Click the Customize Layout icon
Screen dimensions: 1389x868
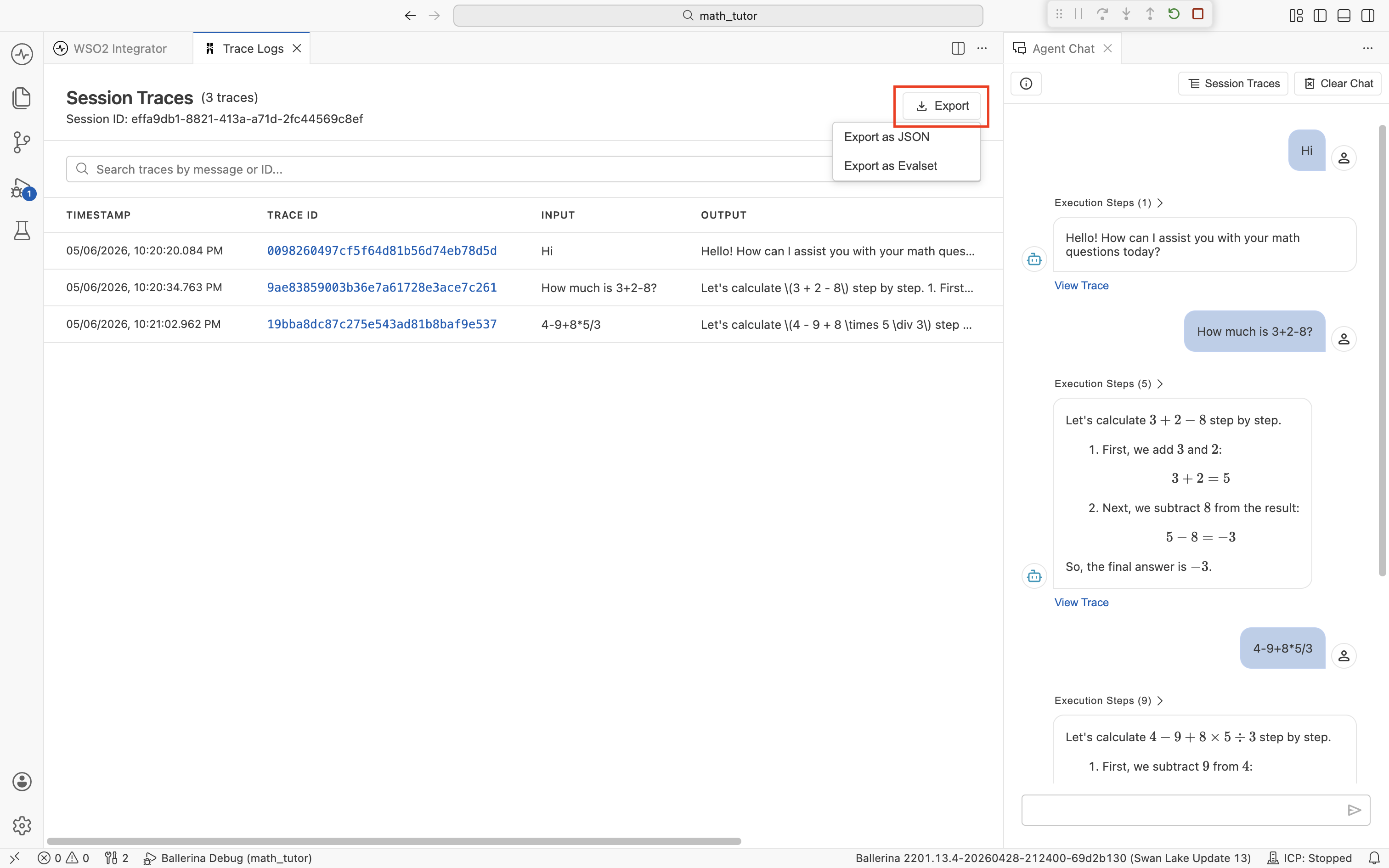tap(1296, 16)
